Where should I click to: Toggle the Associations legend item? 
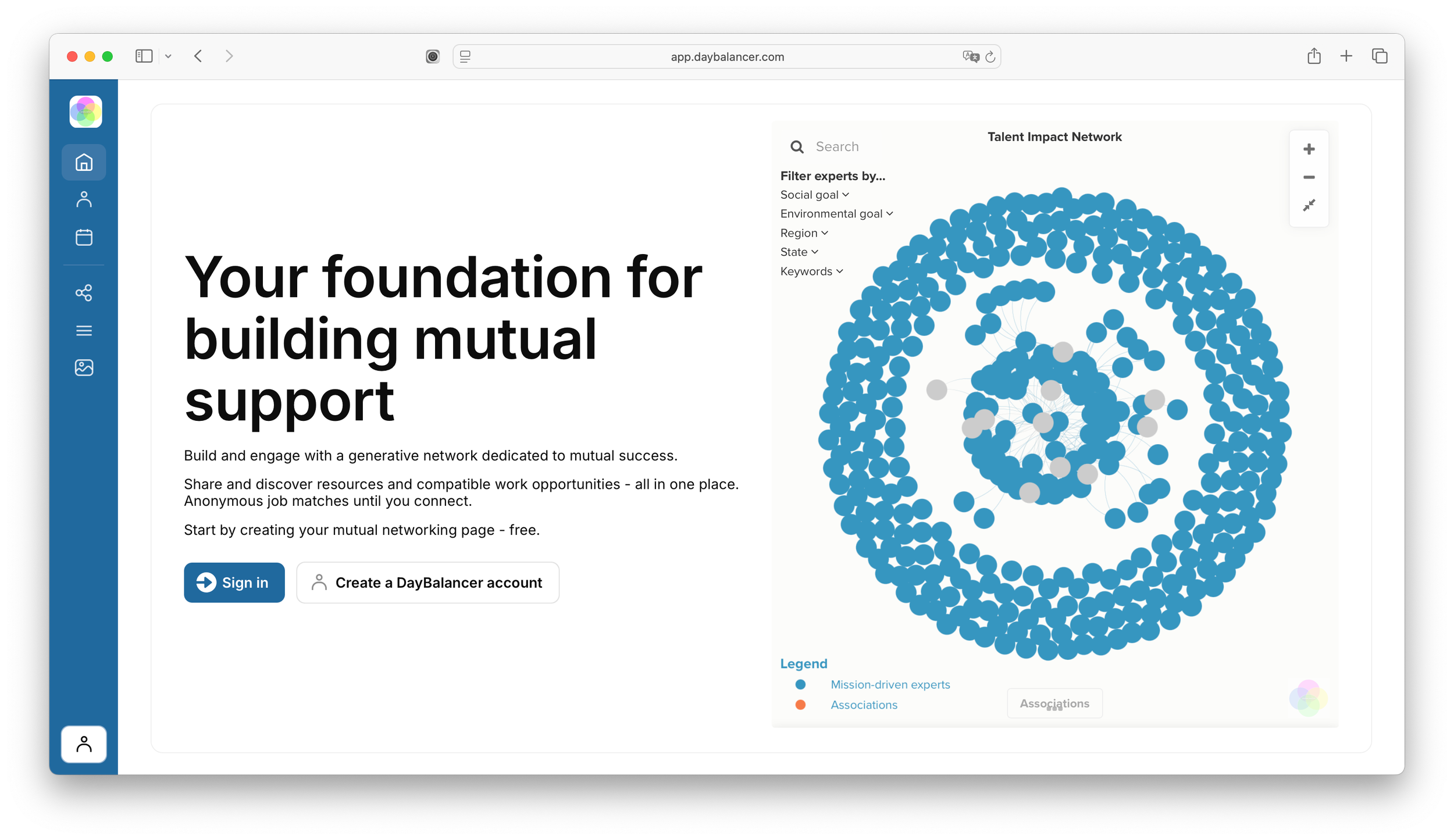pos(863,705)
